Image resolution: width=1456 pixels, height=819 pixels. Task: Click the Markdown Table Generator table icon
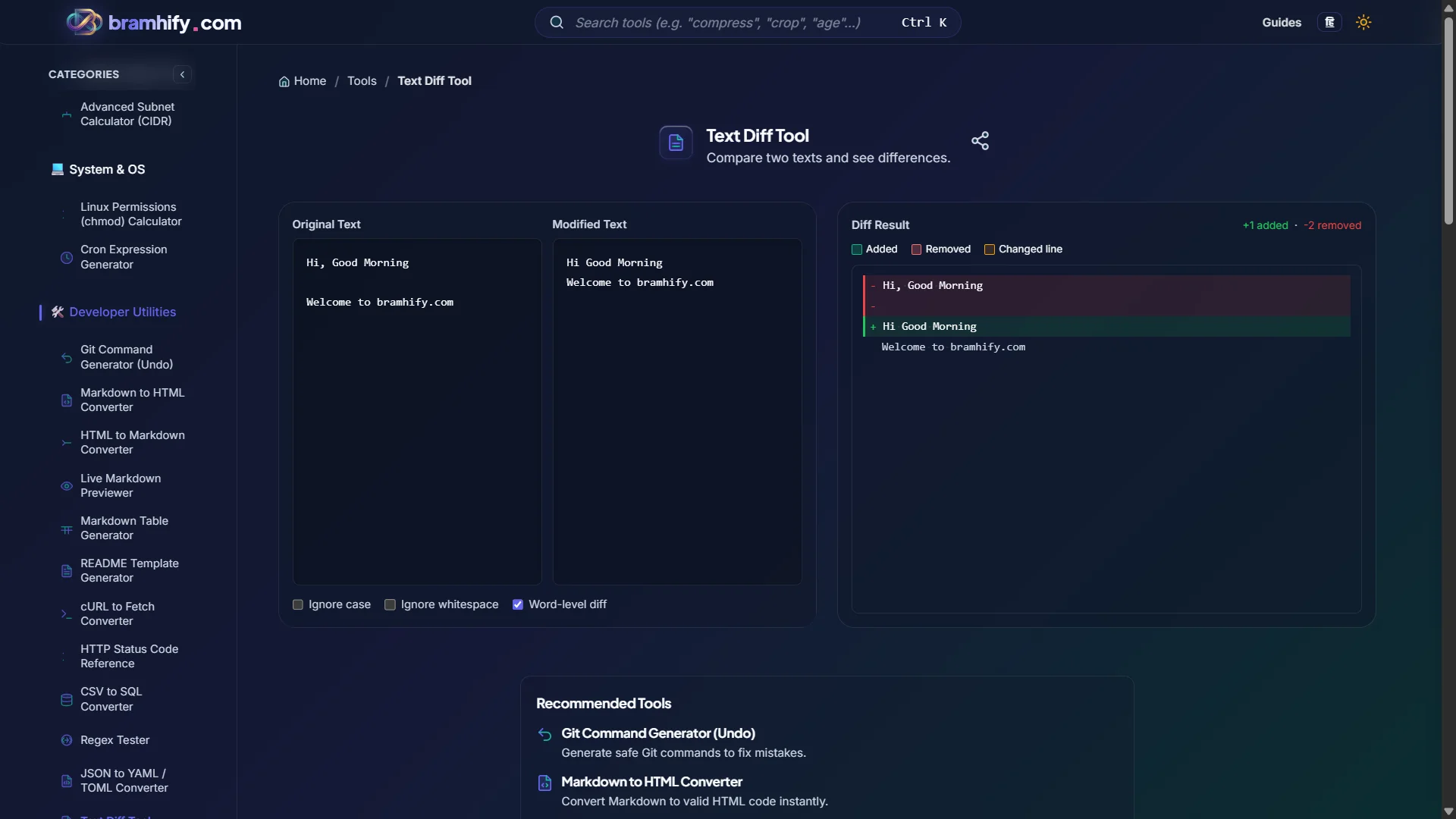[67, 529]
